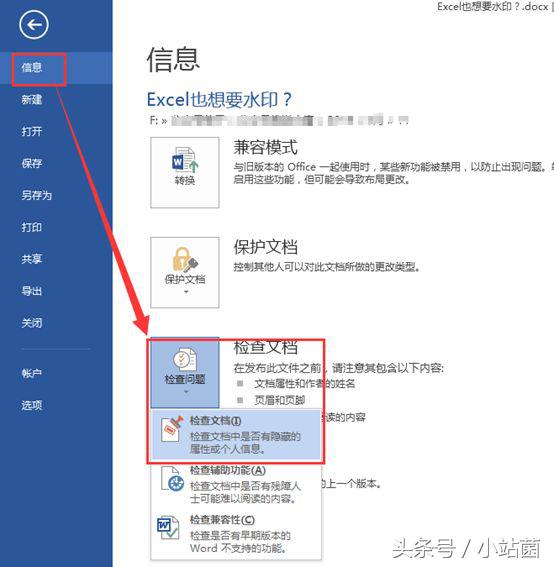Click the checklist icon on 检查问题

(x=185, y=360)
